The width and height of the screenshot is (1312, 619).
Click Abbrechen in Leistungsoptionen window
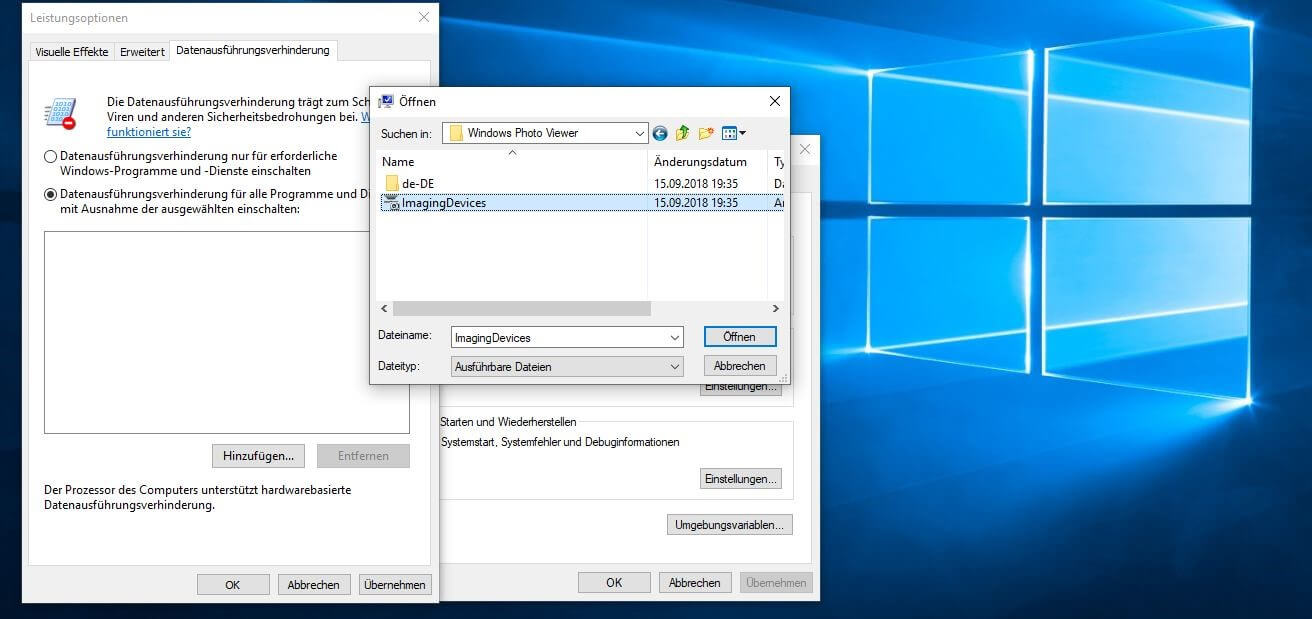pyautogui.click(x=314, y=585)
